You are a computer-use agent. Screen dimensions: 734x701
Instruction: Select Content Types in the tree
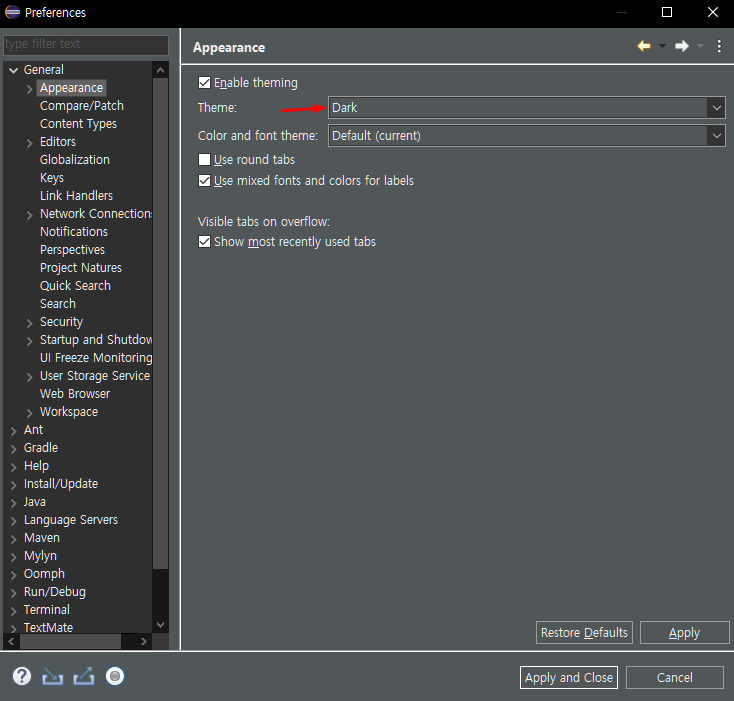click(x=78, y=124)
